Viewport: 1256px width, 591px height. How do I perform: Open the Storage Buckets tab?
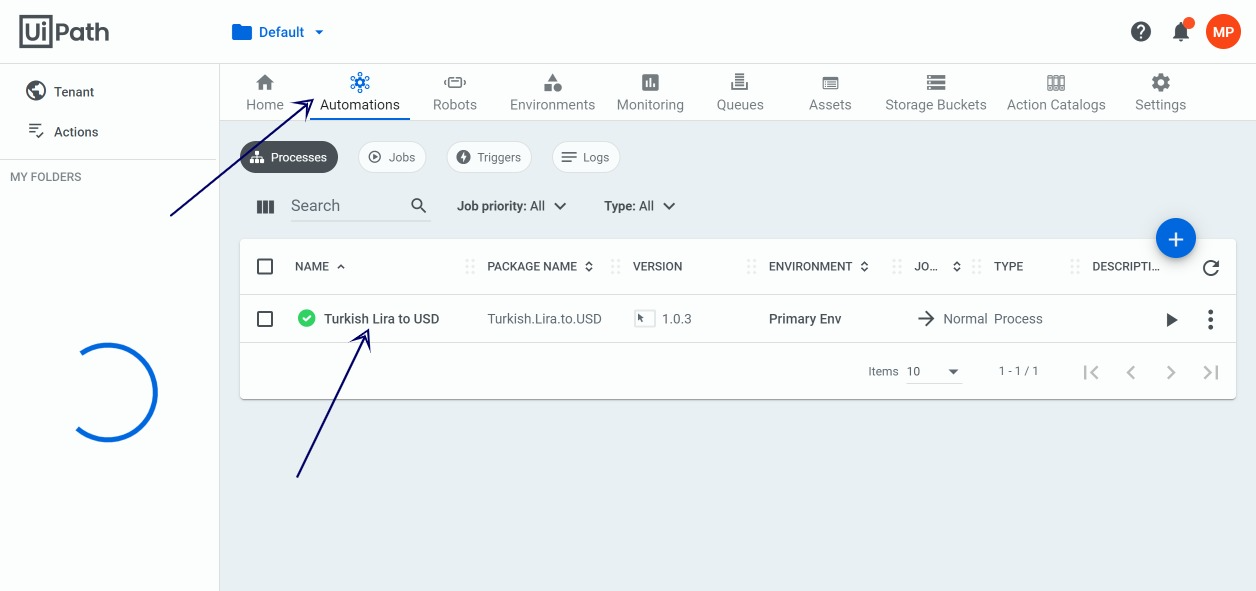[x=936, y=92]
